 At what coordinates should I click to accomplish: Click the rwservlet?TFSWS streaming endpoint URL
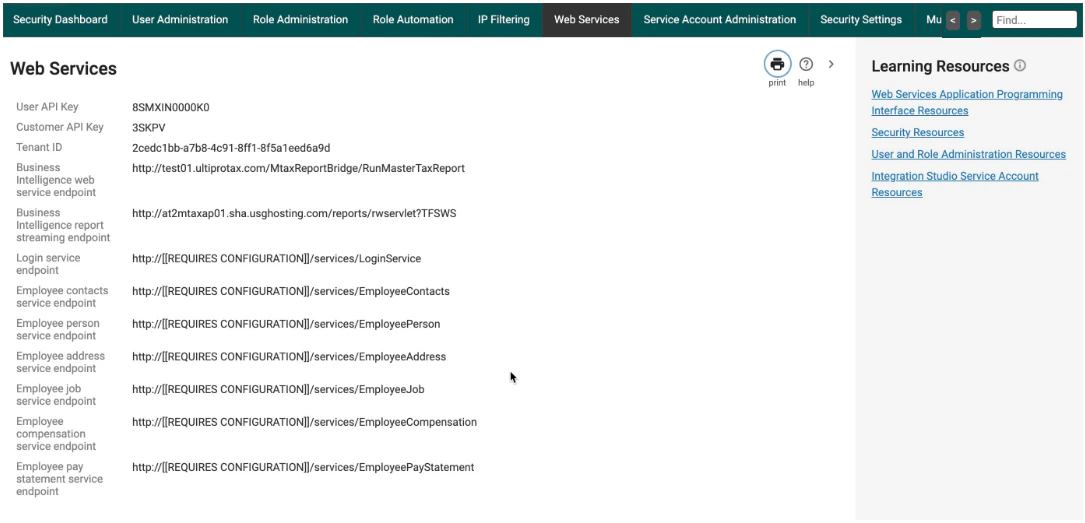pos(294,213)
